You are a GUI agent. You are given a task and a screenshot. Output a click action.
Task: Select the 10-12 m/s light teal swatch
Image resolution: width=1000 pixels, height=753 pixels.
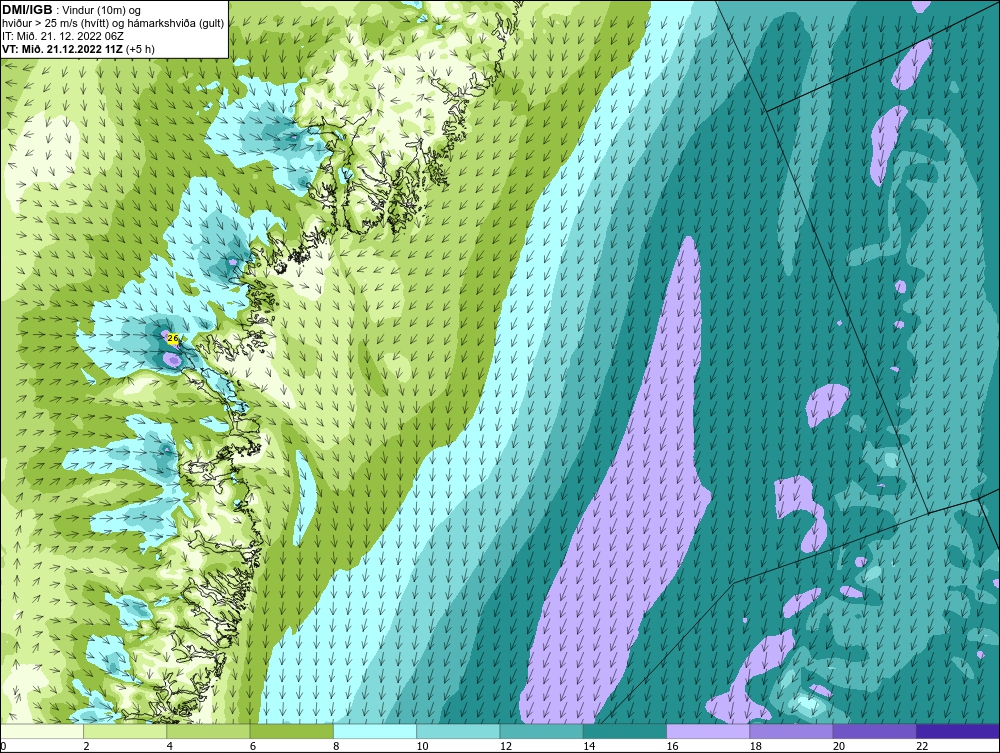[458, 731]
